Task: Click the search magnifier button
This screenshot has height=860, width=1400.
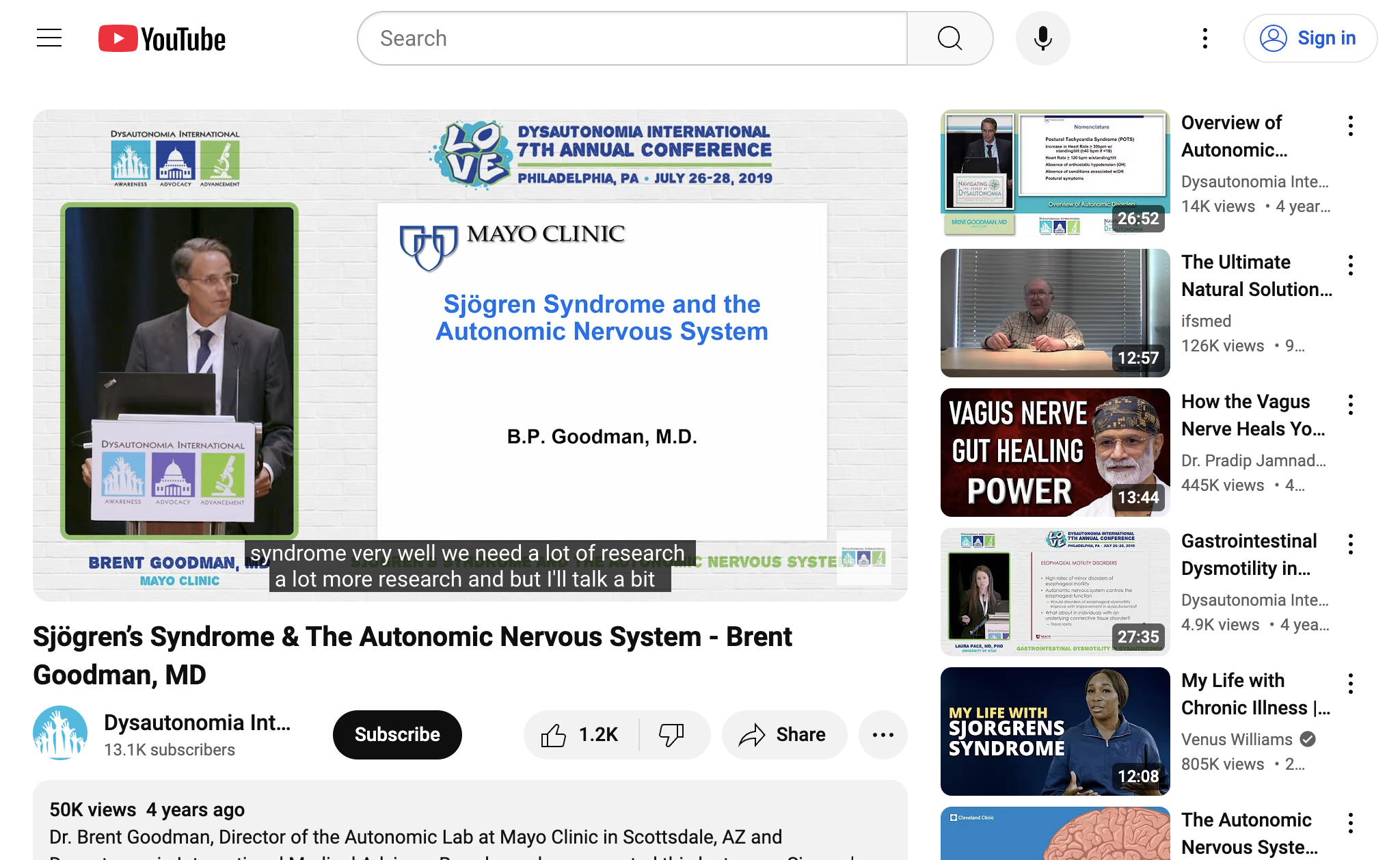Action: pyautogui.click(x=950, y=38)
